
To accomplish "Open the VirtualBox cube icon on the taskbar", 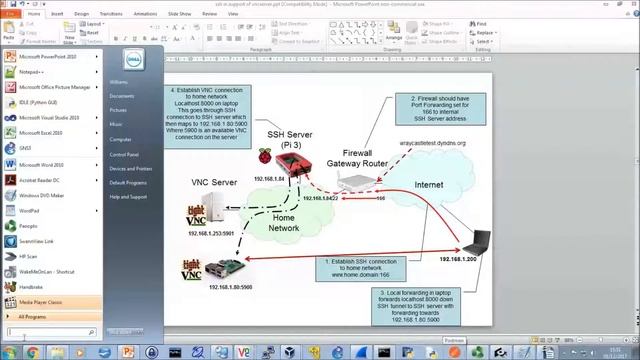I will point(290,352).
